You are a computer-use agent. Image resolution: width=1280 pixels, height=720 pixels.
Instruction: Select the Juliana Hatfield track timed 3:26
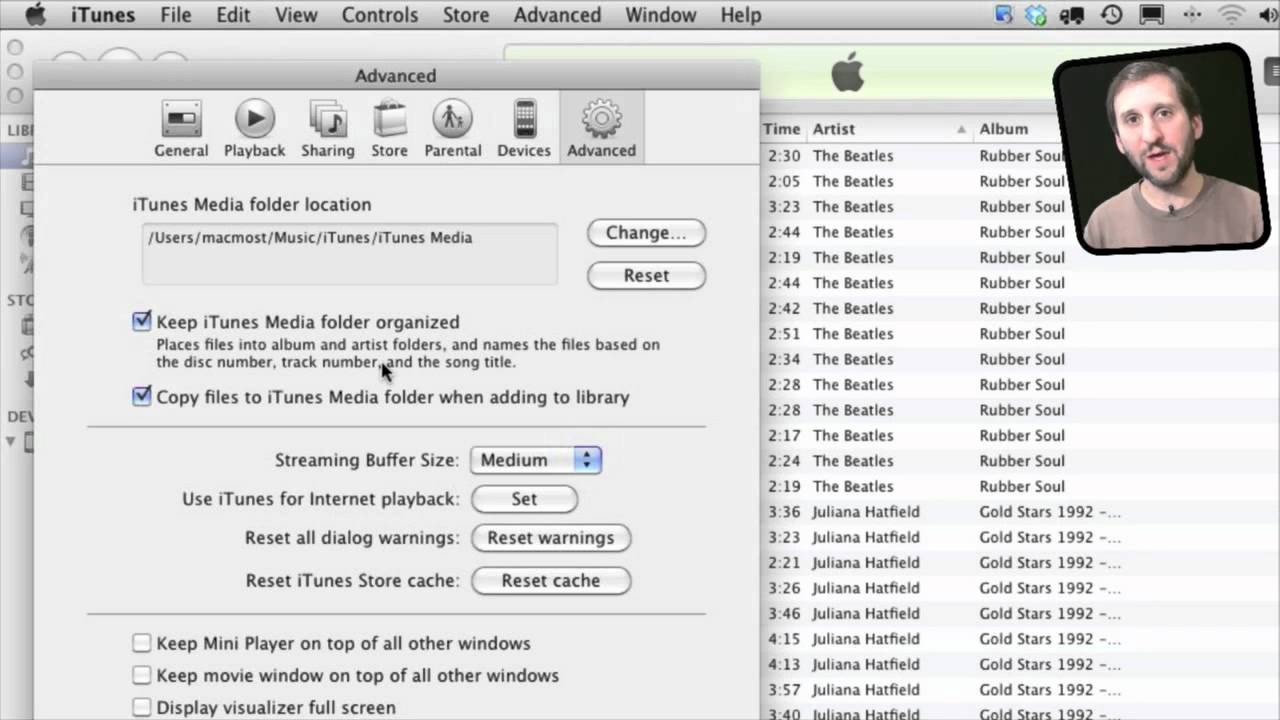pos(1020,587)
